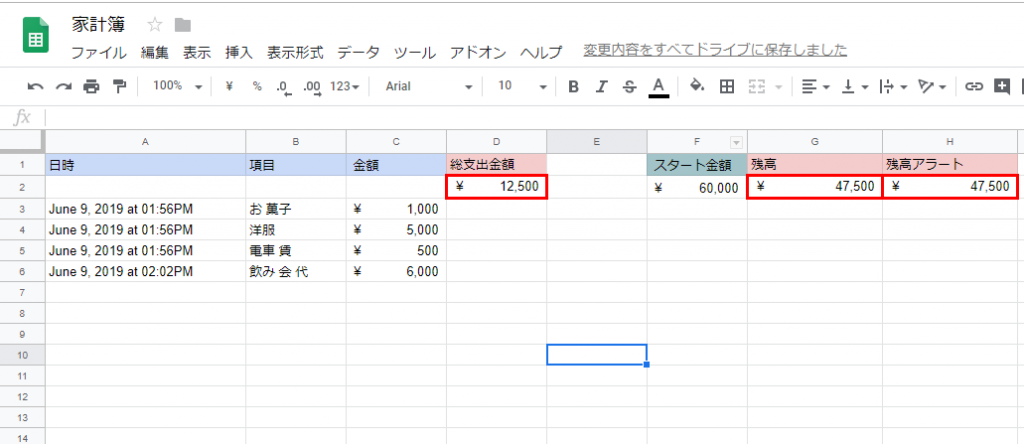Open the zoom 100% dropdown
Viewport: 1024px width, 444px height.
[x=177, y=86]
